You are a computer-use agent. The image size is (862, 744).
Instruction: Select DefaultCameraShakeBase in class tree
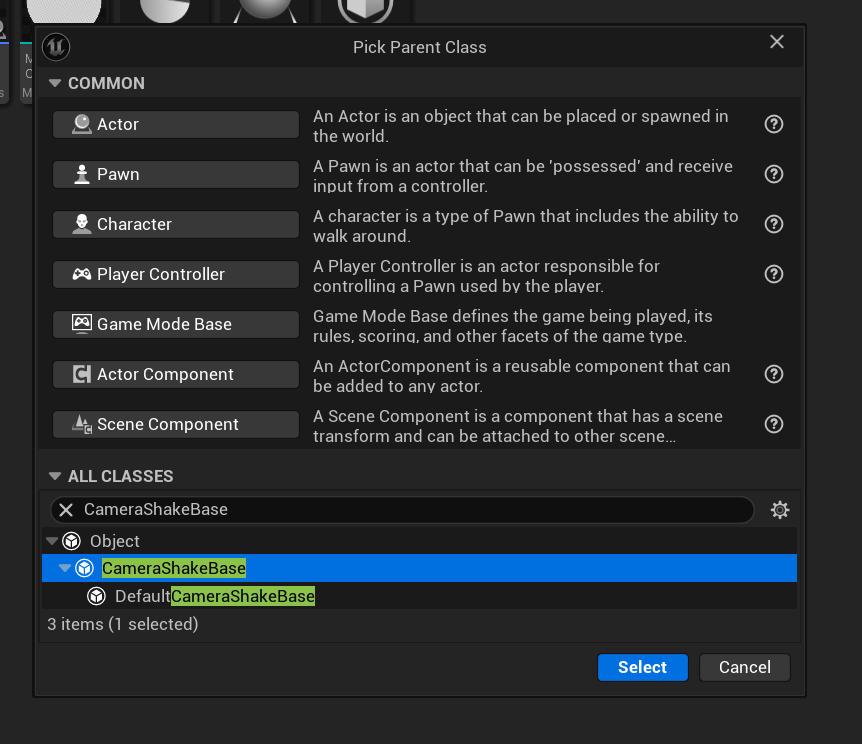[215, 596]
